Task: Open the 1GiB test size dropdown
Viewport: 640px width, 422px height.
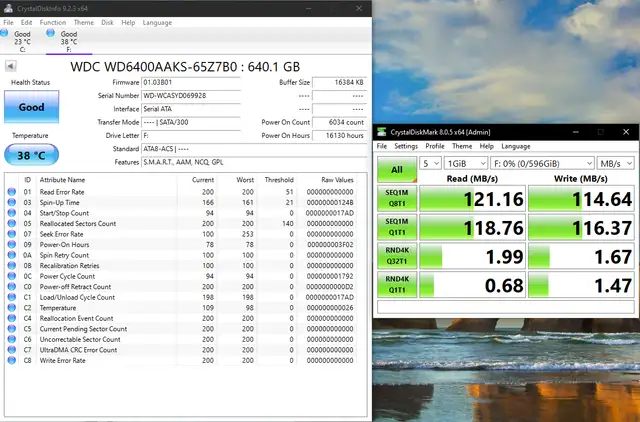Action: tap(462, 163)
